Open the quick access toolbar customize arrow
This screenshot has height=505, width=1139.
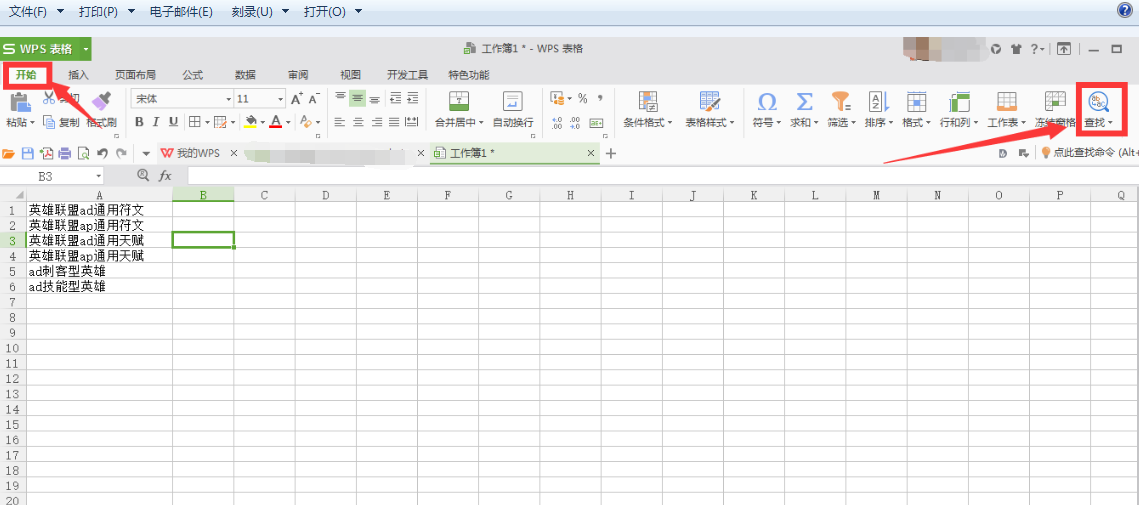point(146,153)
